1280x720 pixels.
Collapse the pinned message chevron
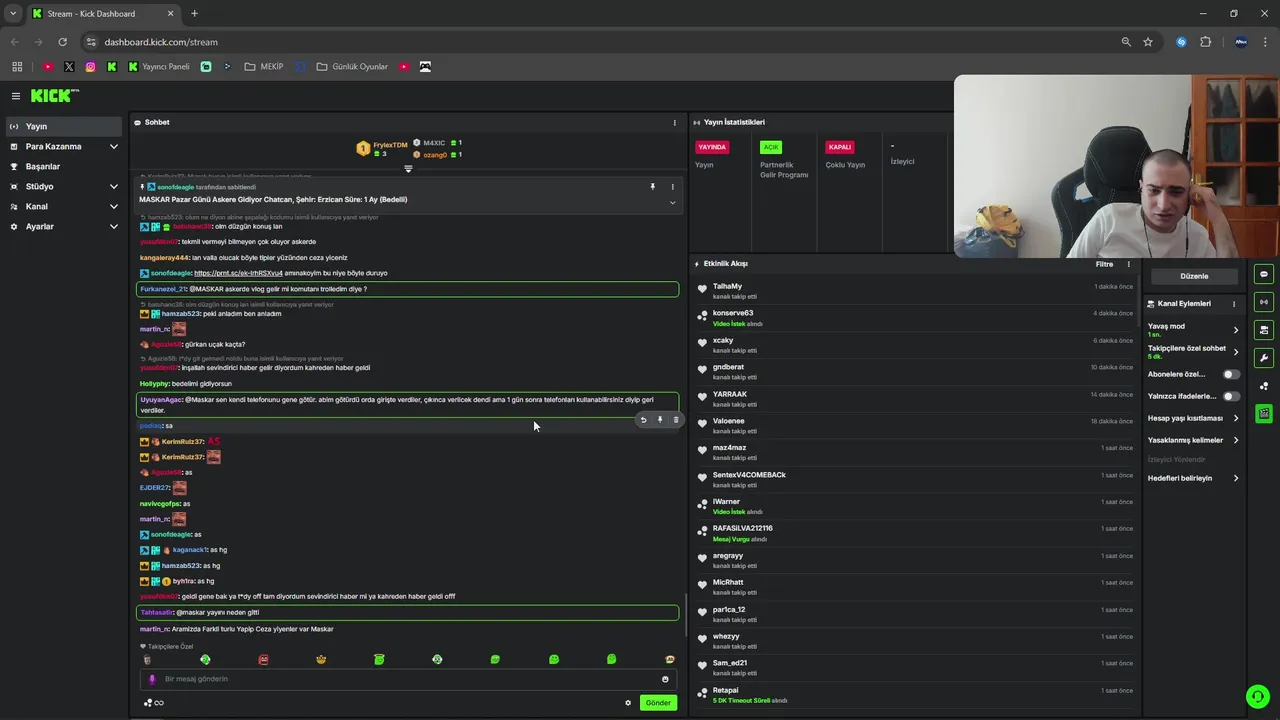(x=672, y=202)
